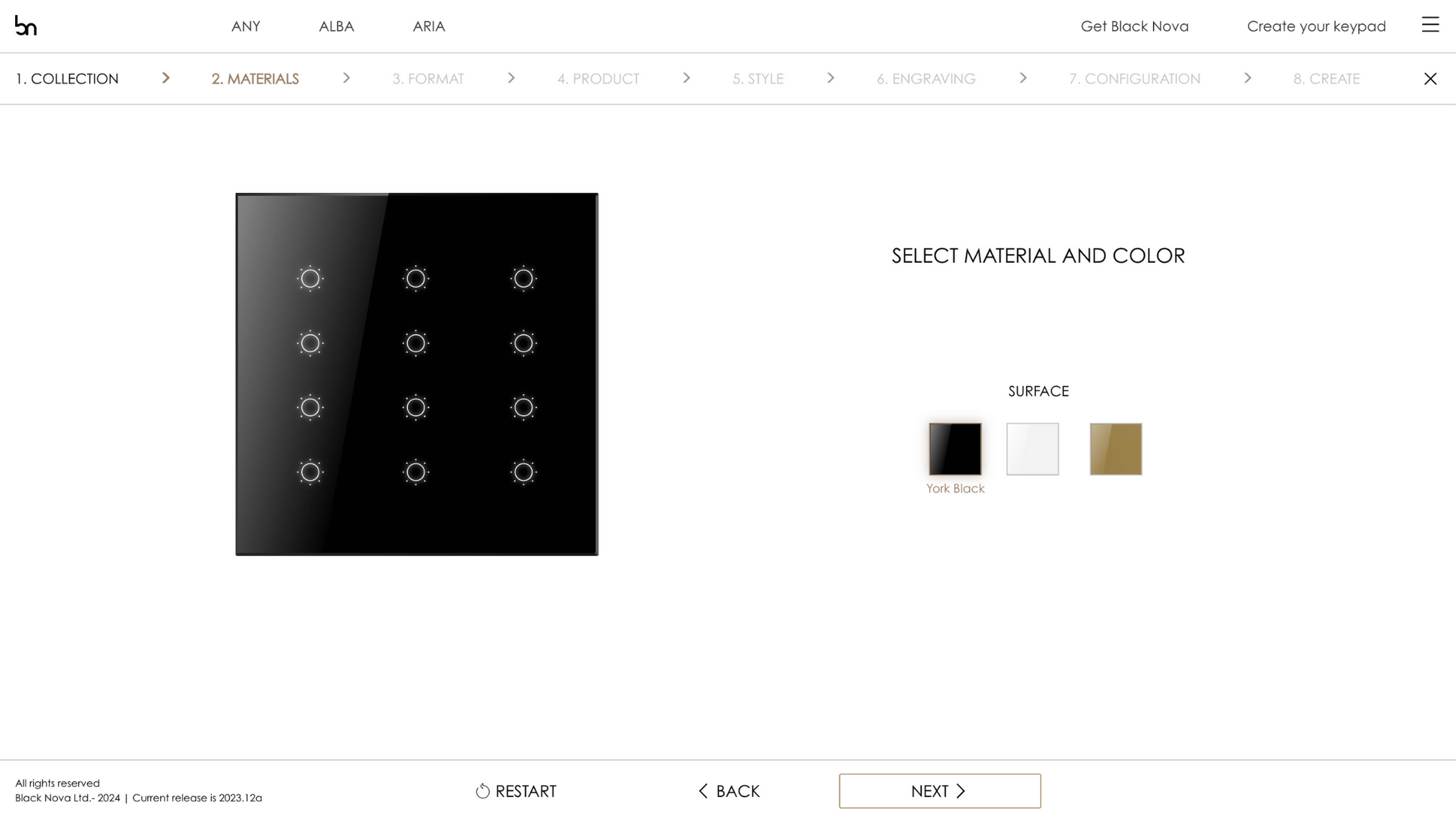Click the chevron before 8. CREATE

(1248, 78)
